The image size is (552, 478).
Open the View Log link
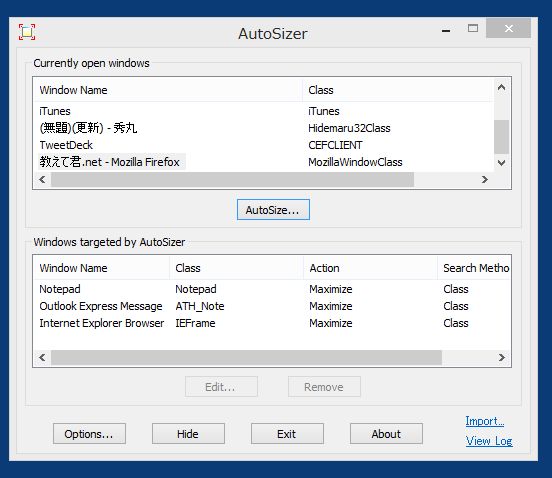pos(489,441)
